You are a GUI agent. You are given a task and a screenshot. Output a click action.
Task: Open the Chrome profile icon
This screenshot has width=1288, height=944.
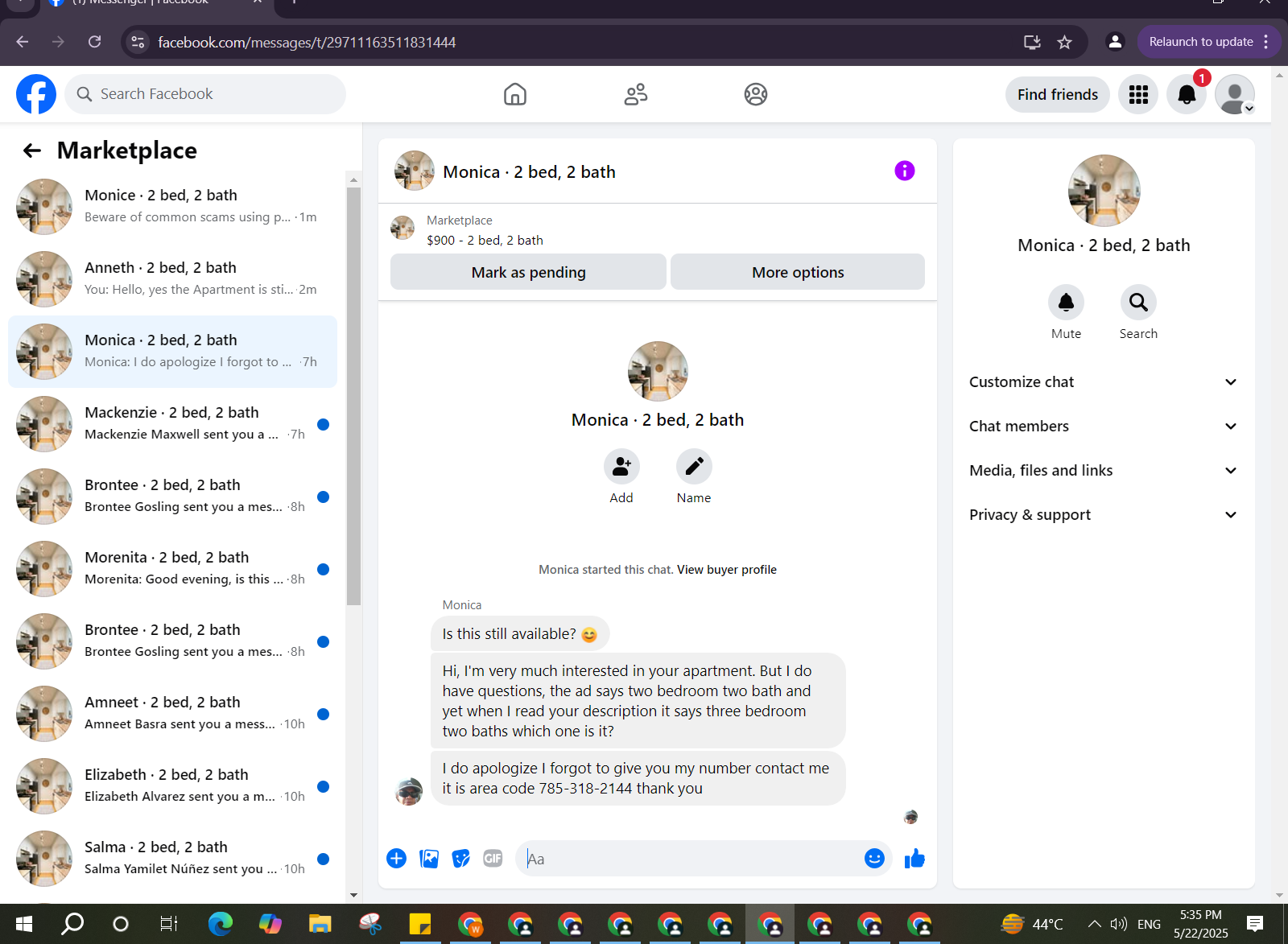[1115, 42]
